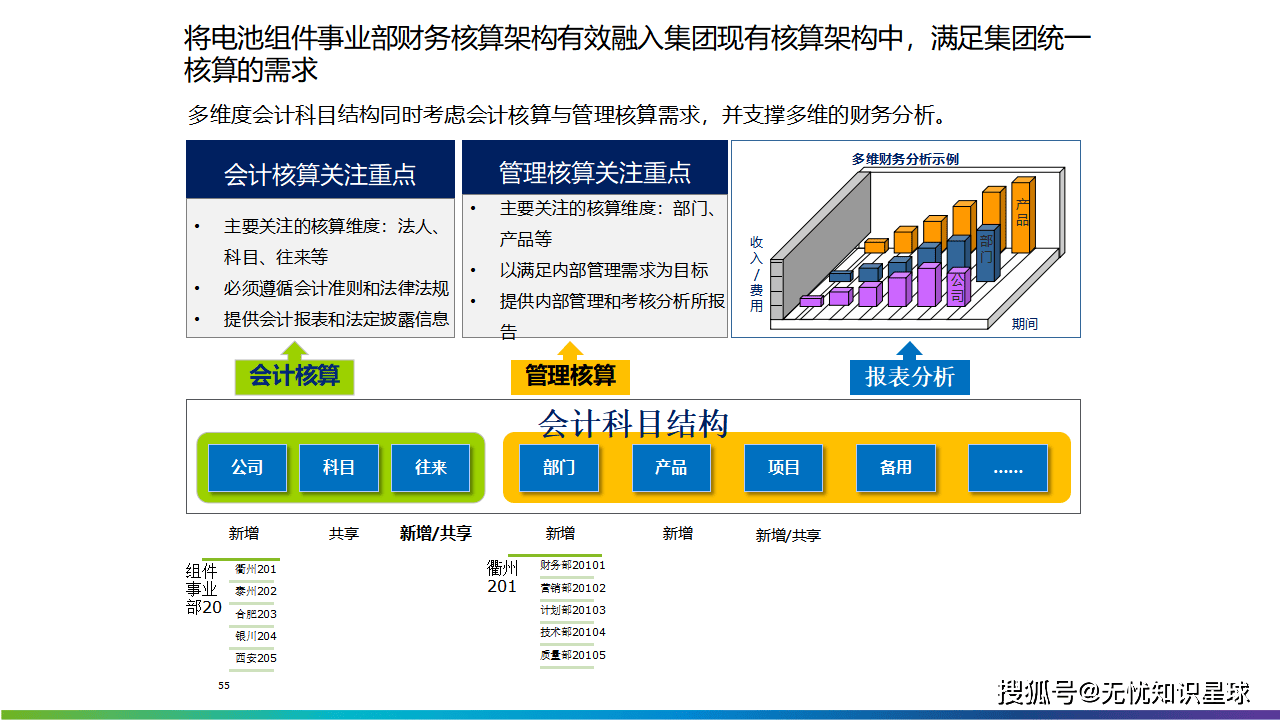Click the 质量部20105 entry
The height and width of the screenshot is (720, 1280).
pyautogui.click(x=572, y=655)
